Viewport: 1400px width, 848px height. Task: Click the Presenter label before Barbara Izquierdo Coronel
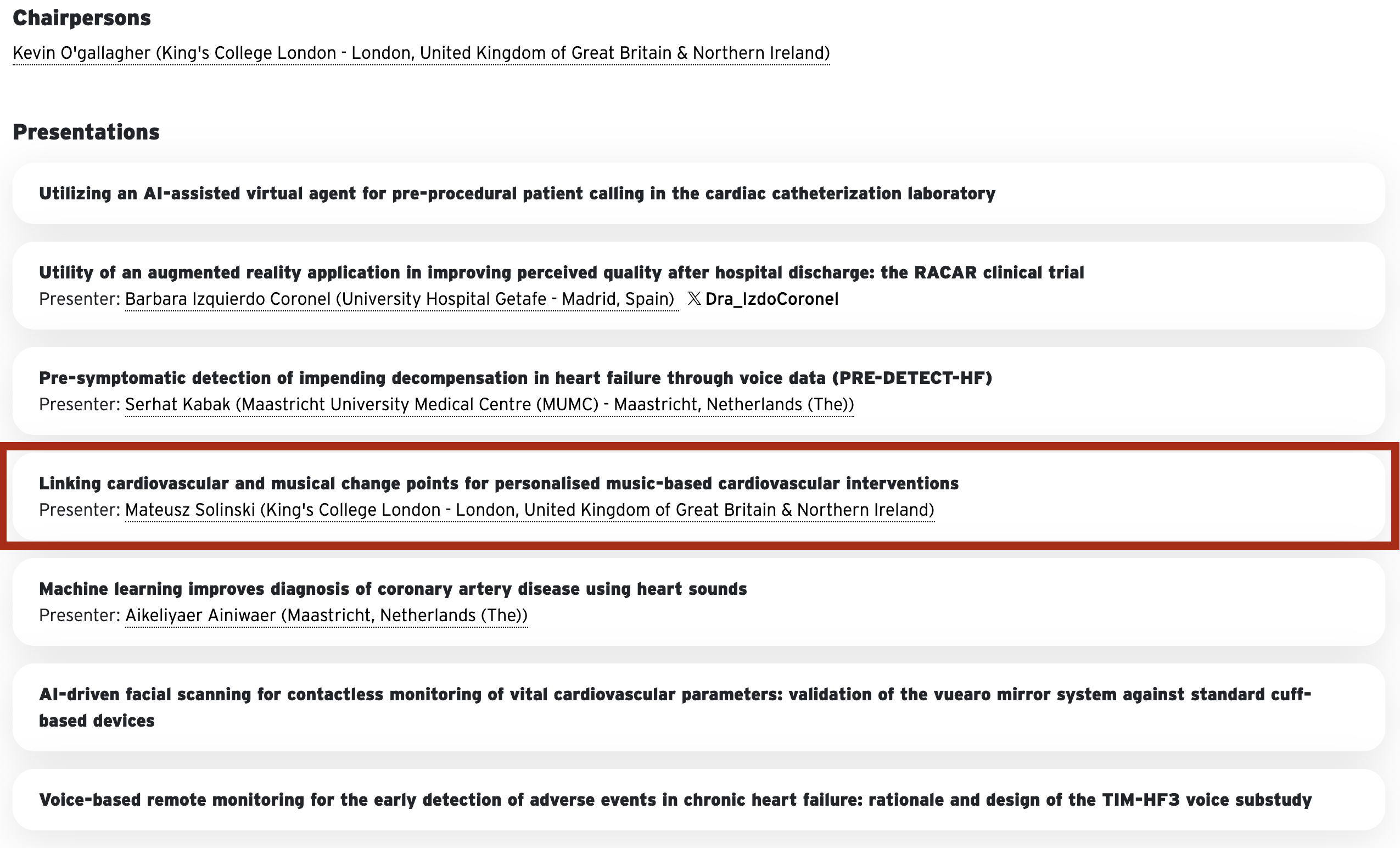point(80,299)
